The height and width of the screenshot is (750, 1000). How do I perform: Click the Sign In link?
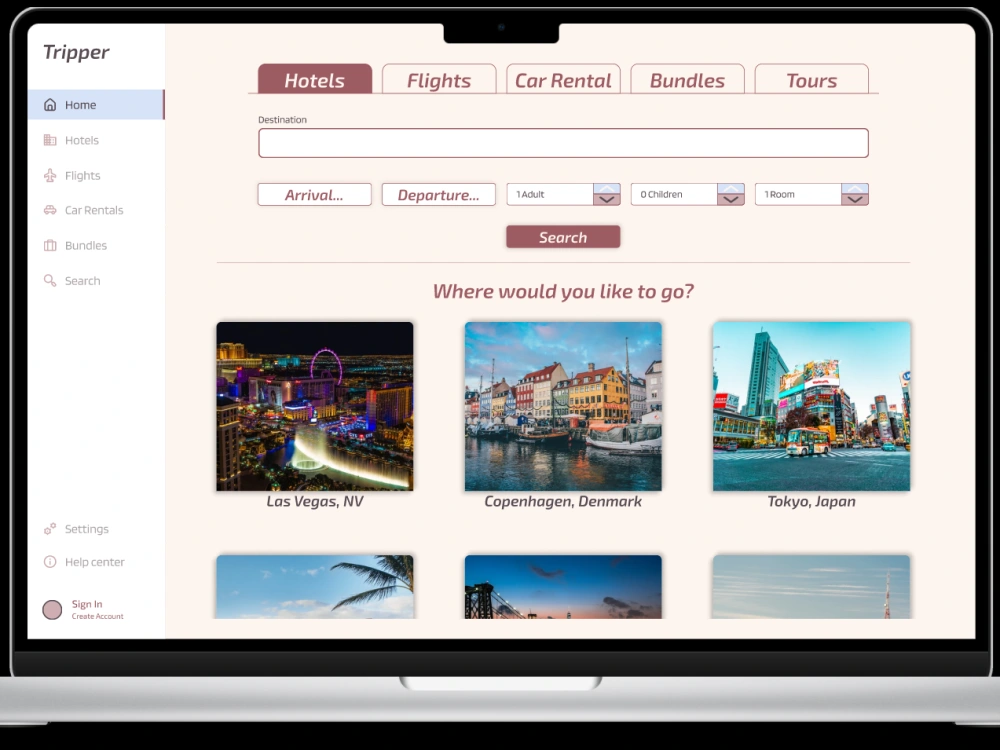tap(87, 604)
